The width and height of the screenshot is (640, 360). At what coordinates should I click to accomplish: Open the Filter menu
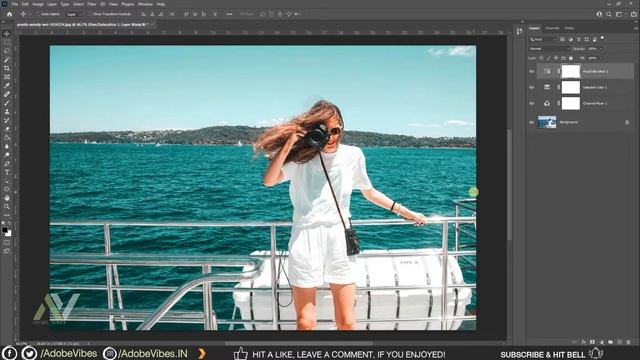point(91,4)
